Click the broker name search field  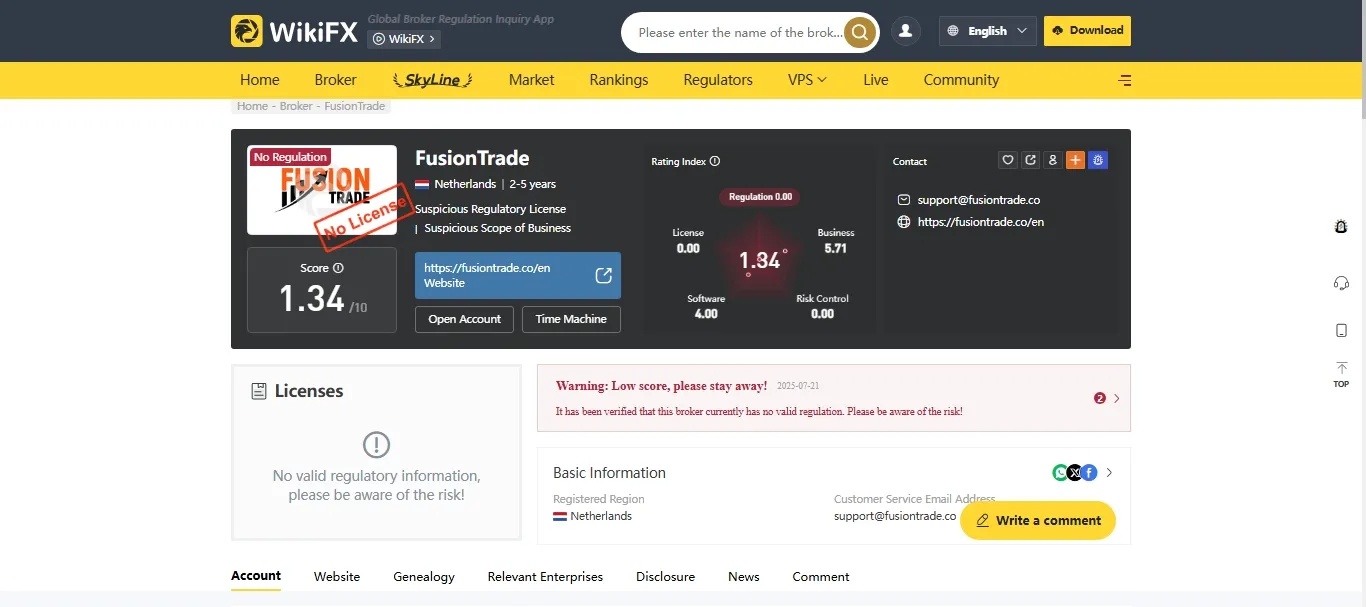tap(740, 32)
